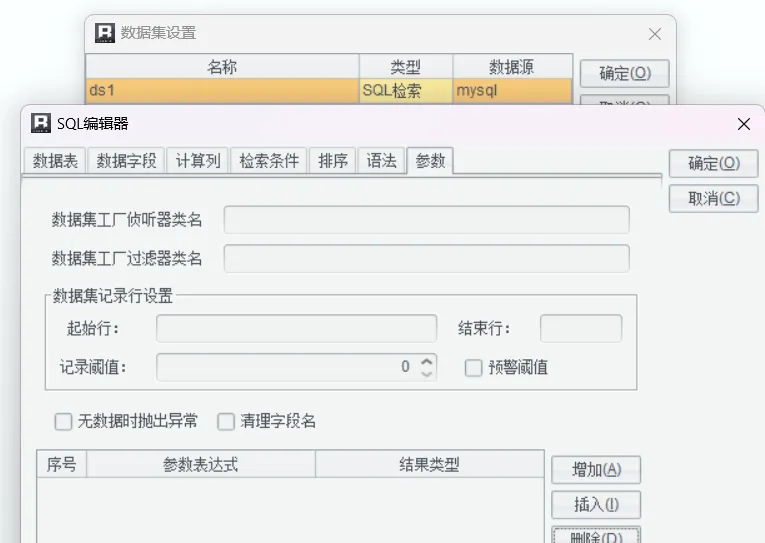Select the 计算列 tab
The height and width of the screenshot is (543, 765).
(198, 161)
